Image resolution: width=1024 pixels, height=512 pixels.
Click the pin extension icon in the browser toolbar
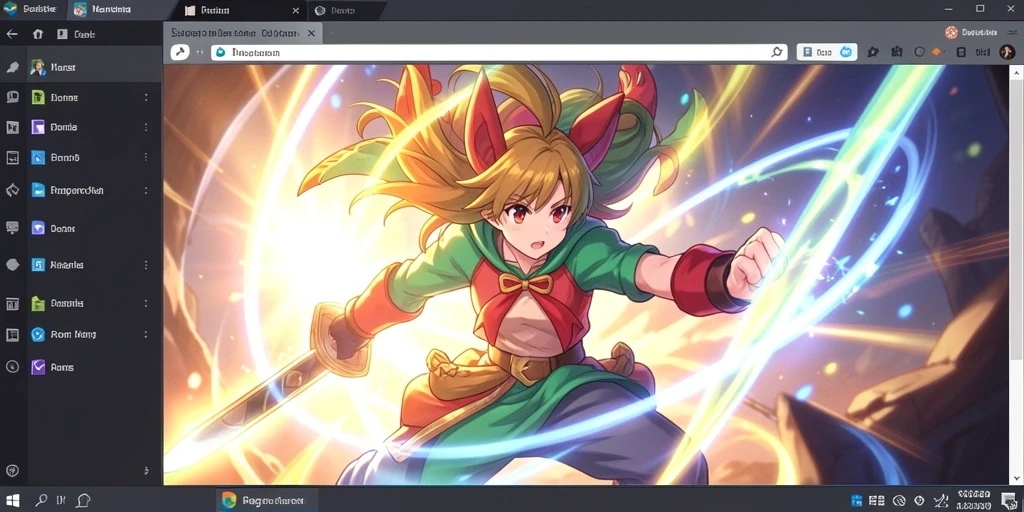pyautogui.click(x=873, y=52)
